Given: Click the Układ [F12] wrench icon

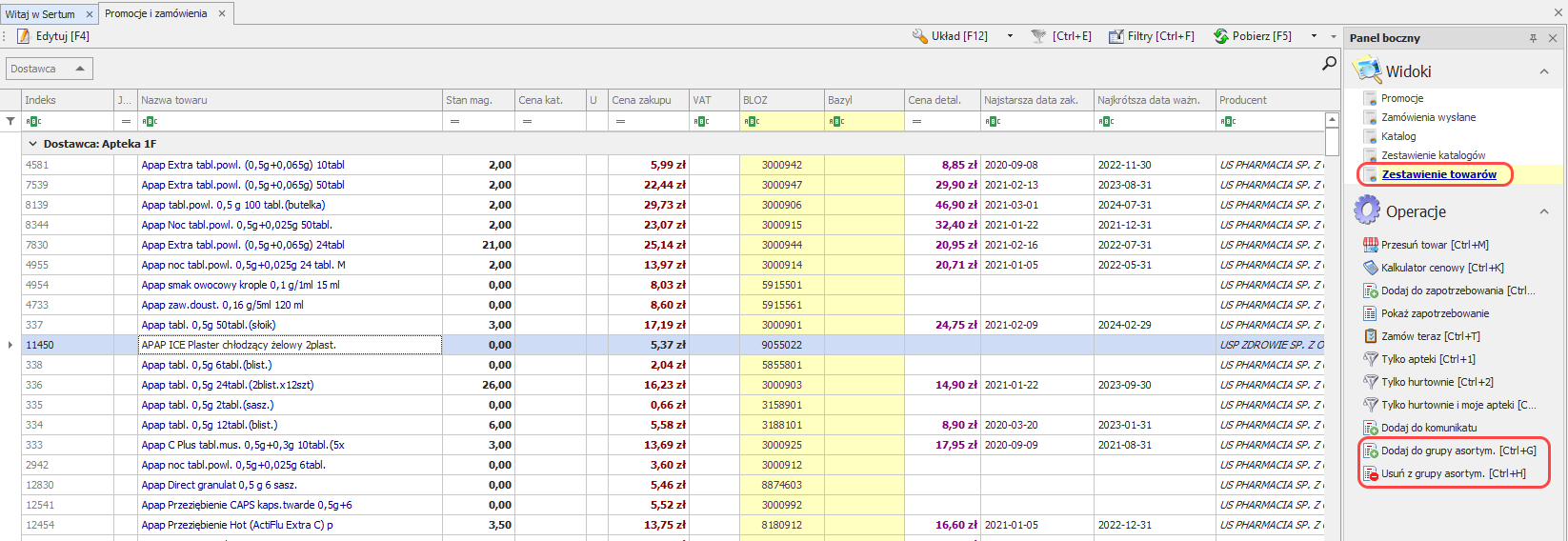Looking at the screenshot, I should click(919, 36).
